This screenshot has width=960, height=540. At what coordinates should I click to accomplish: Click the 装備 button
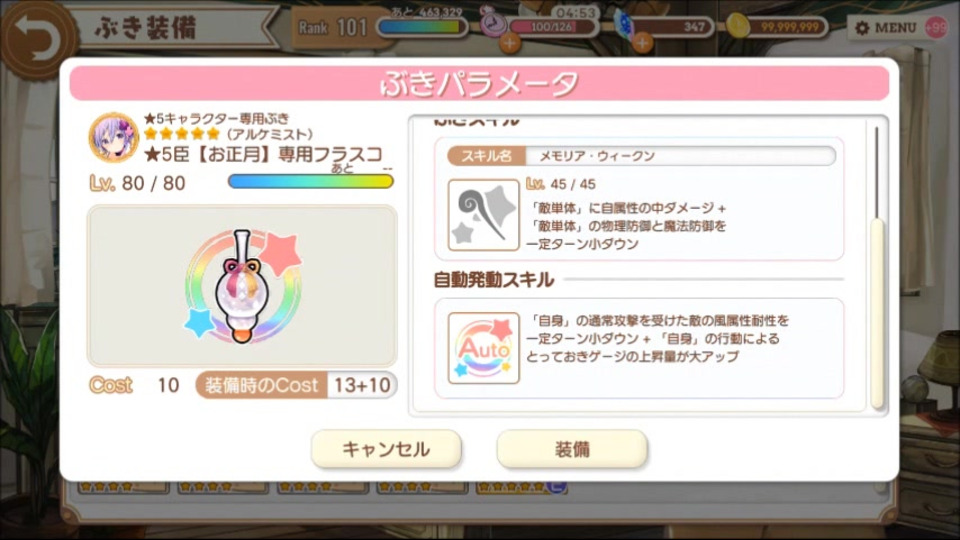point(572,449)
